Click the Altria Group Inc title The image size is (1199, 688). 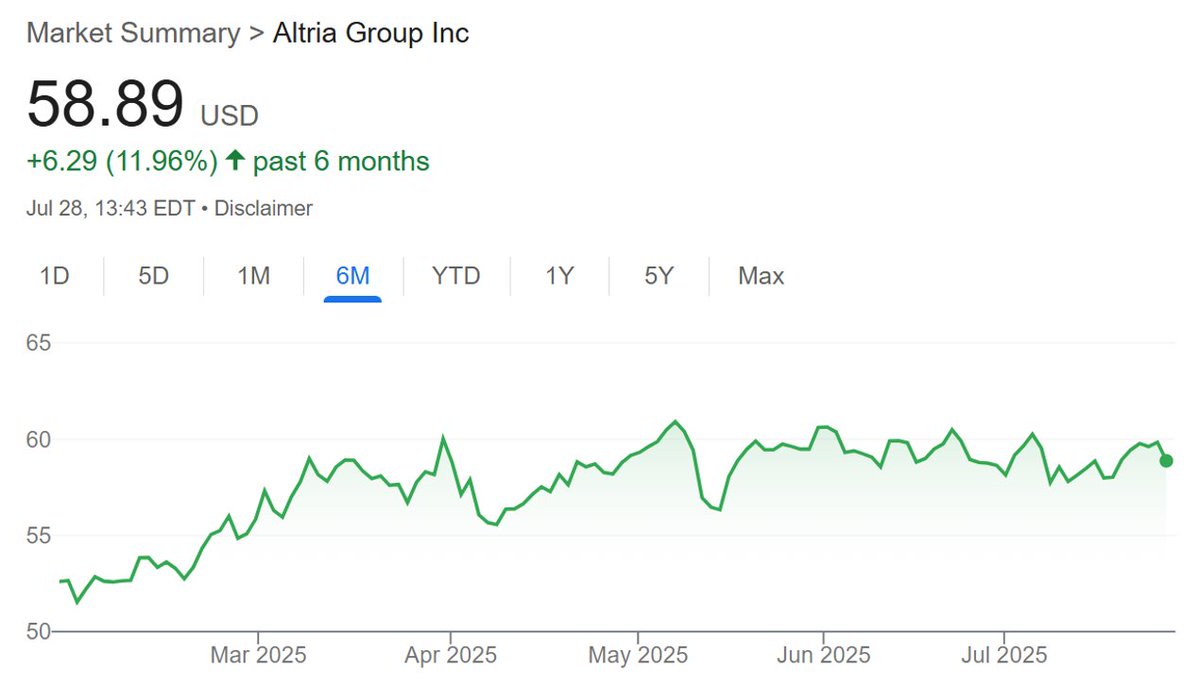coord(371,34)
